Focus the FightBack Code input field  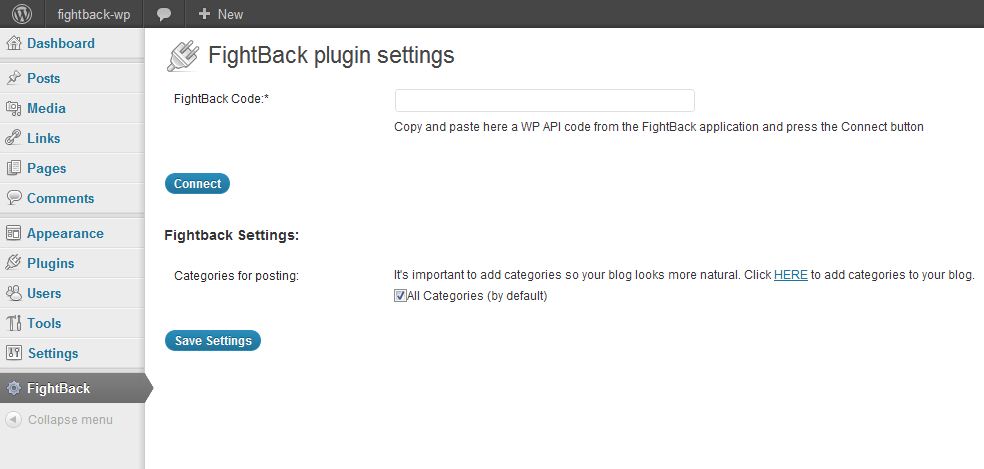tap(544, 100)
